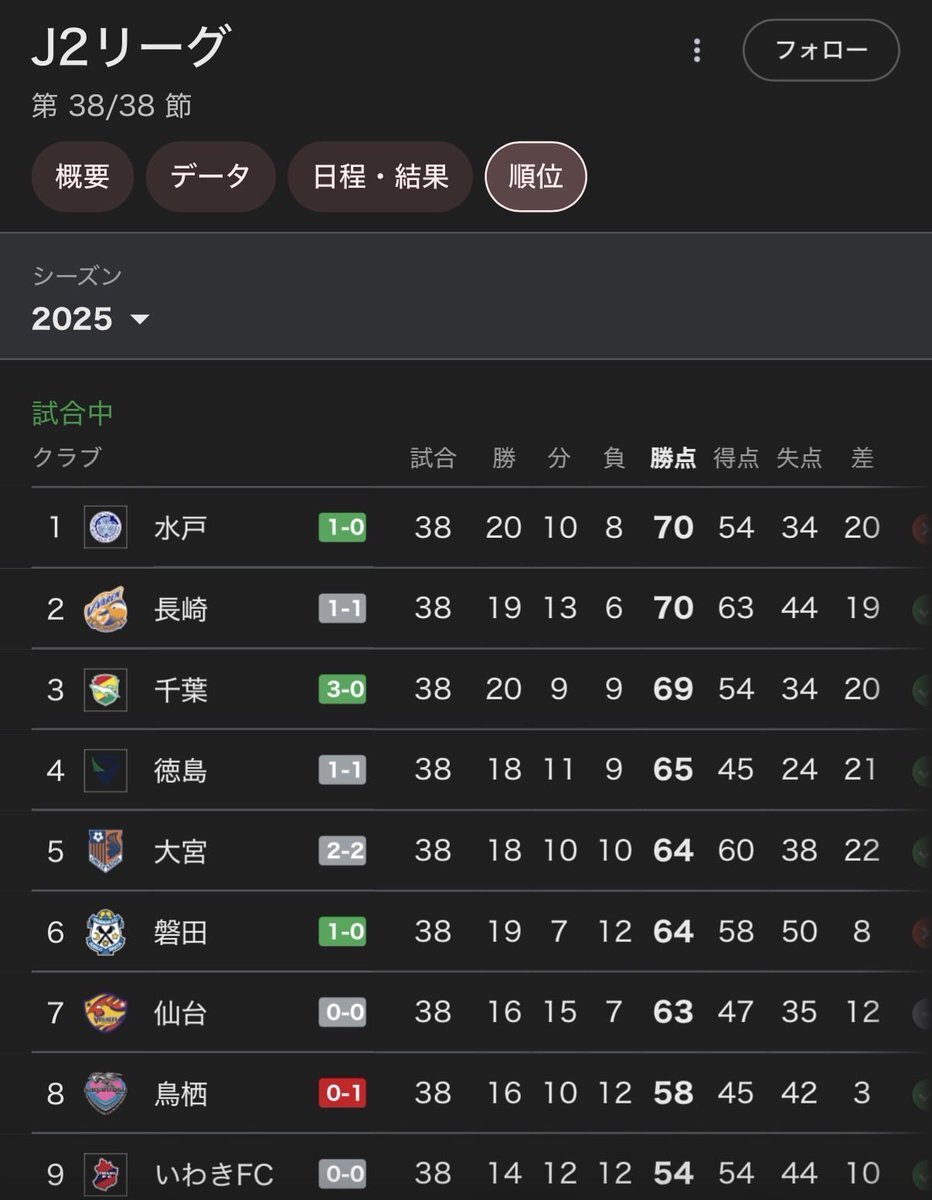This screenshot has height=1200, width=932.
Task: Switch to the データ tab
Action: coord(210,177)
